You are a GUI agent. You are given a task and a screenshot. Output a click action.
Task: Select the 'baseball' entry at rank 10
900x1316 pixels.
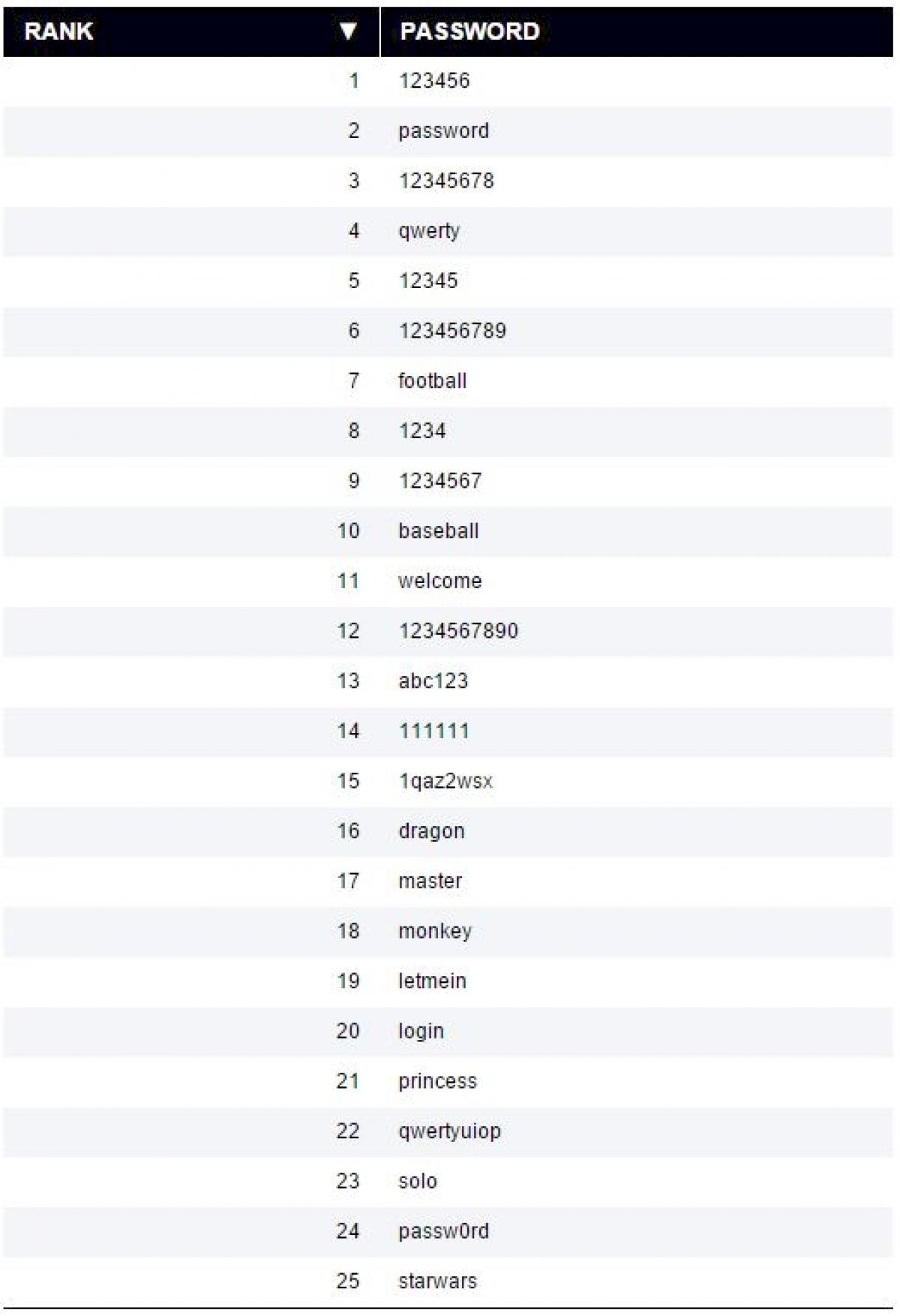[439, 531]
